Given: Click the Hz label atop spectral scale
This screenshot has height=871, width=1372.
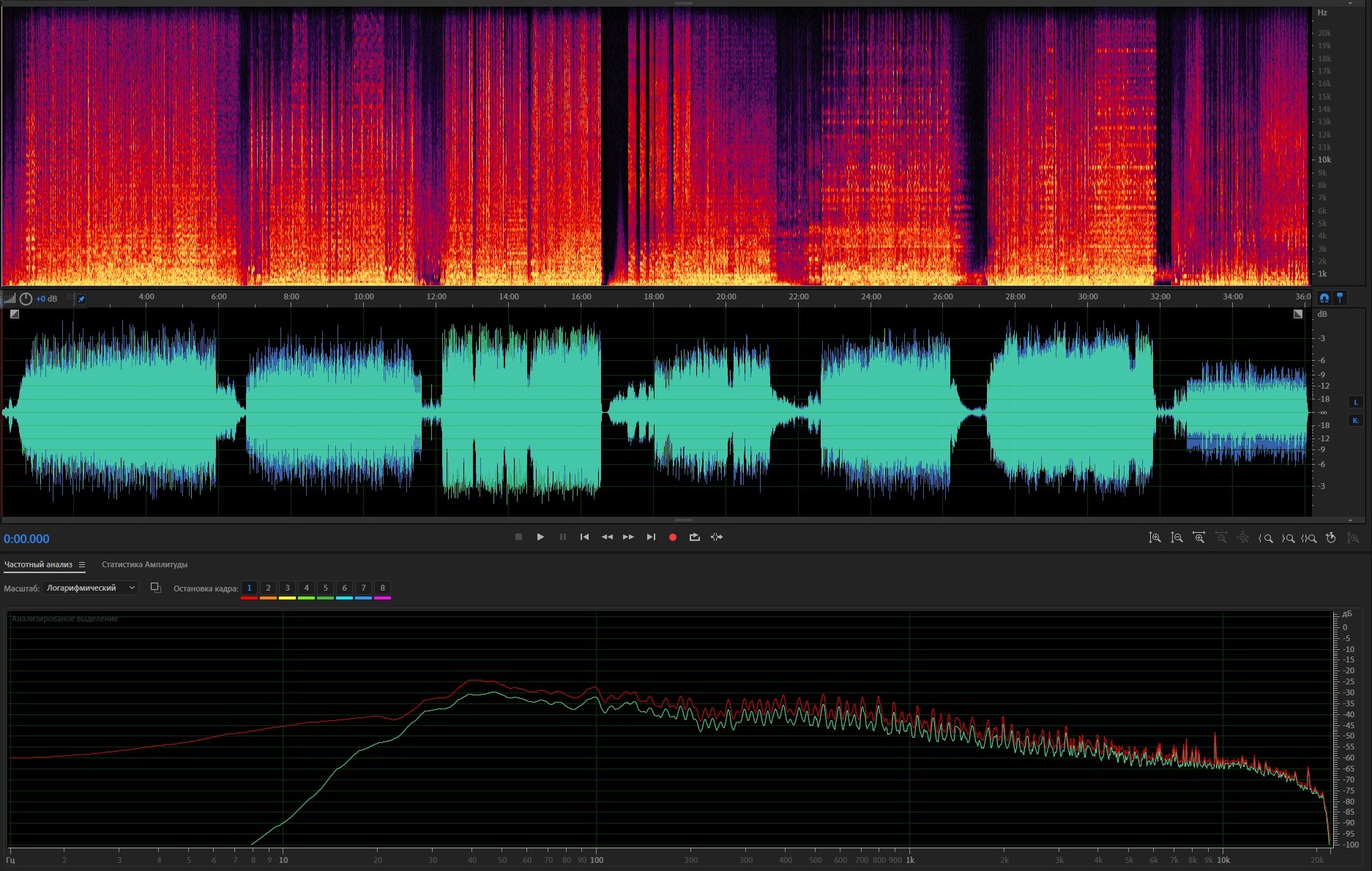Looking at the screenshot, I should click(x=1322, y=12).
